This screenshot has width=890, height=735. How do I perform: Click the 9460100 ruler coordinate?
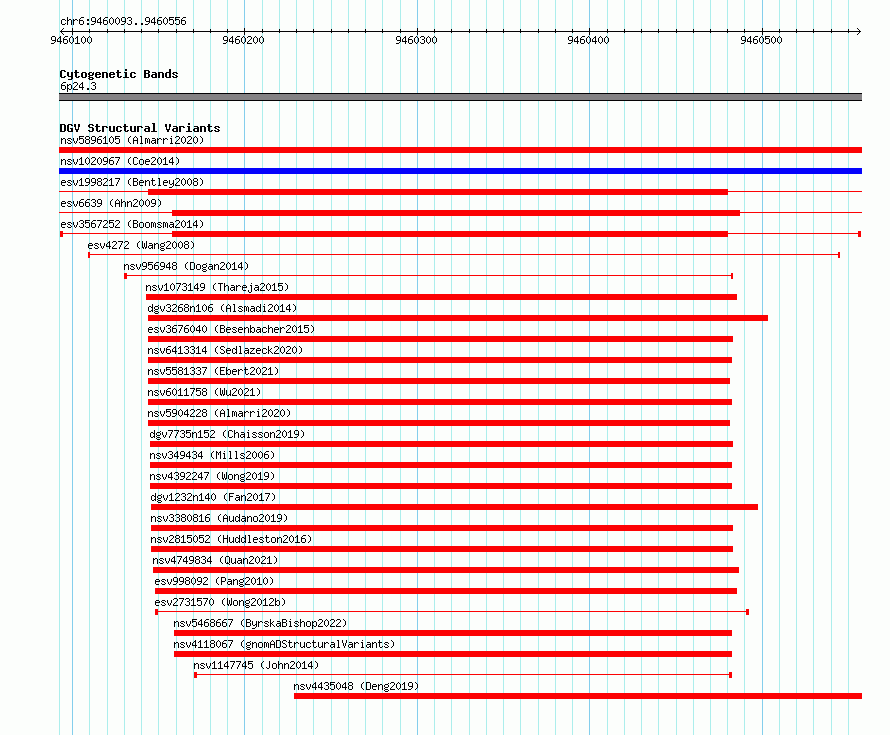coord(72,40)
